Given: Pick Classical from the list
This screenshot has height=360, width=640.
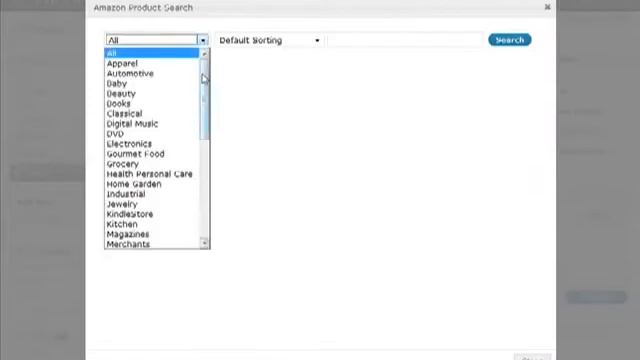Looking at the screenshot, I should click(x=152, y=113).
